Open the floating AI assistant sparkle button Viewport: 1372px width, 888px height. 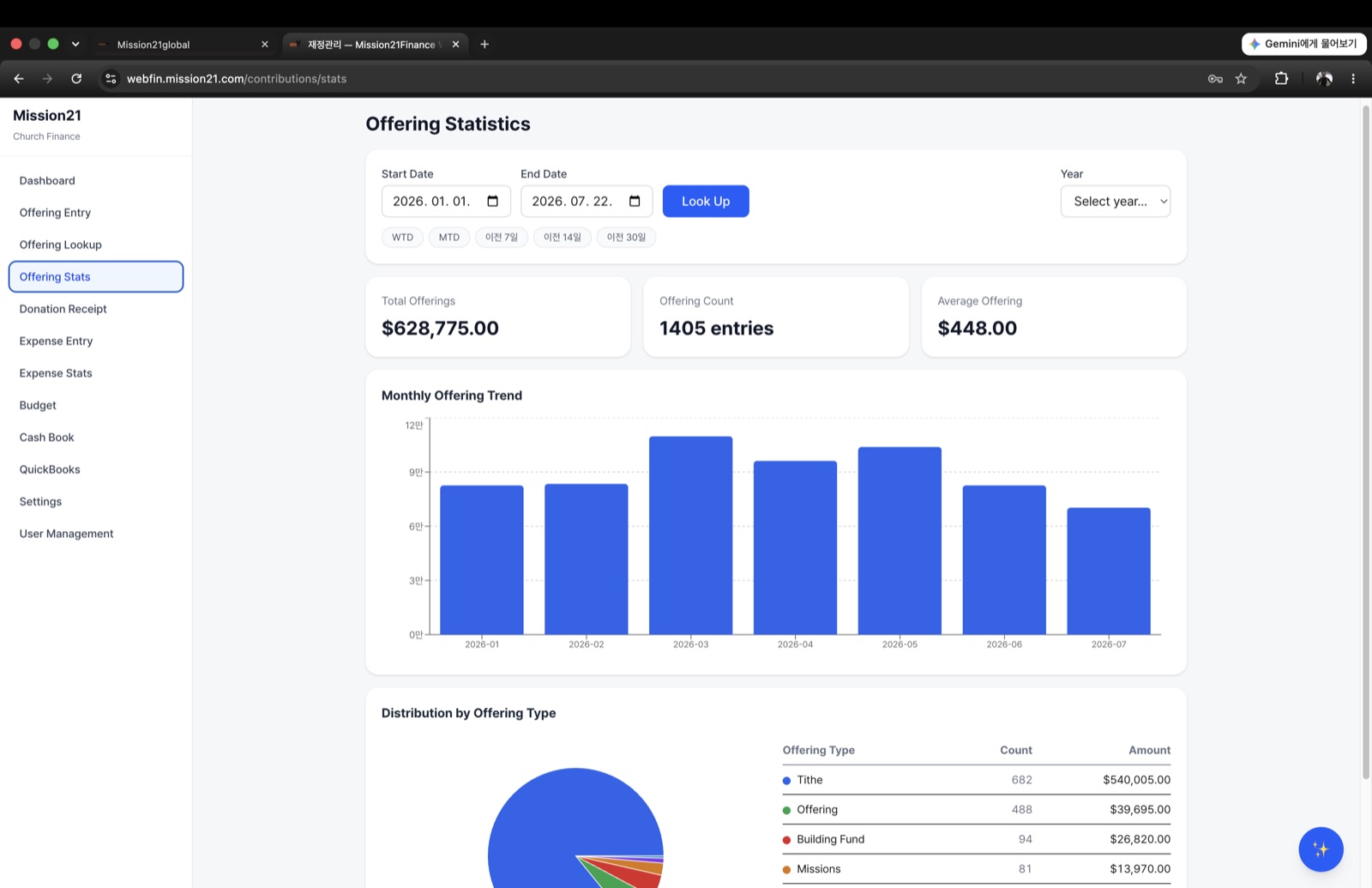(x=1321, y=849)
